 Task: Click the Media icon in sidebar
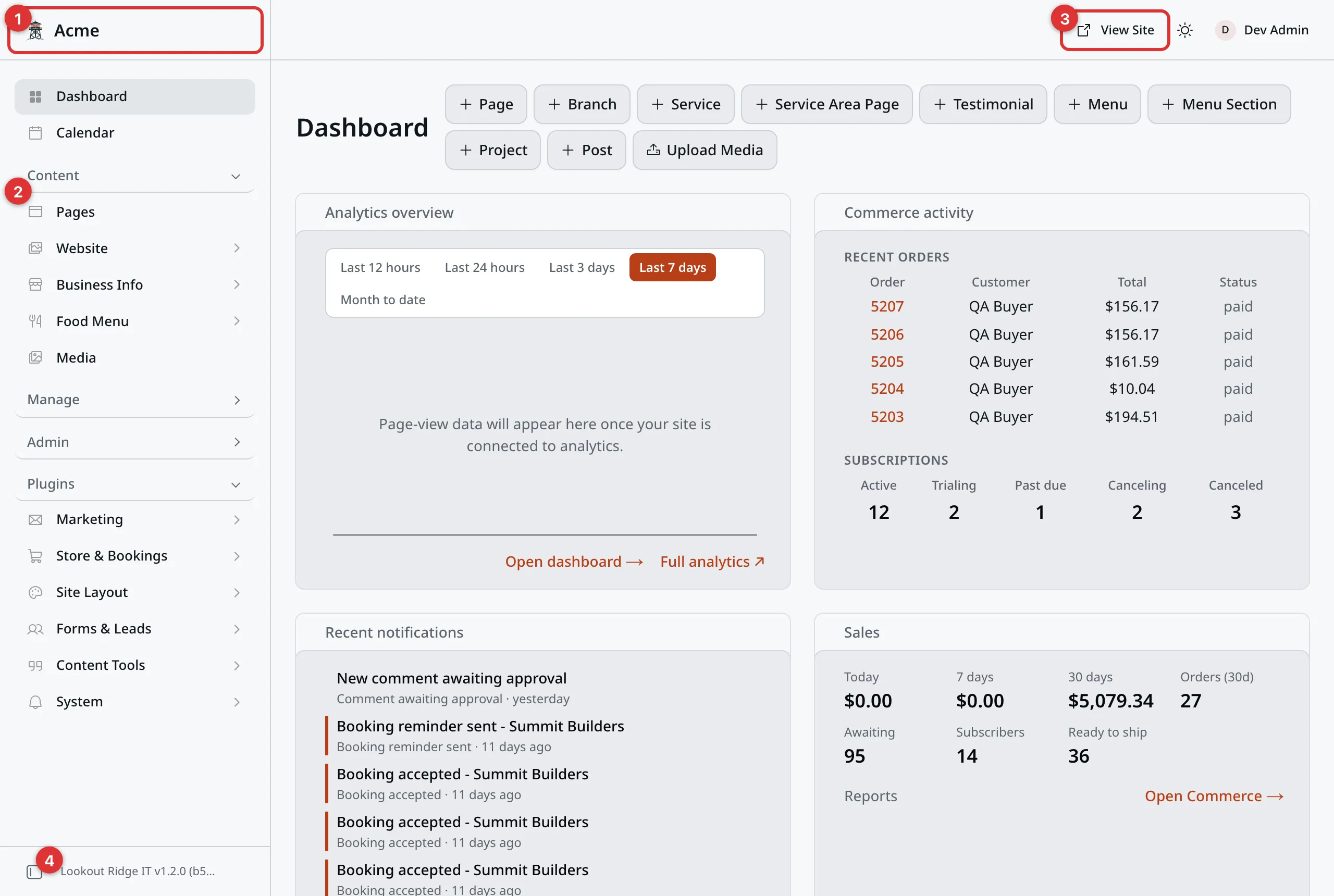(x=35, y=358)
